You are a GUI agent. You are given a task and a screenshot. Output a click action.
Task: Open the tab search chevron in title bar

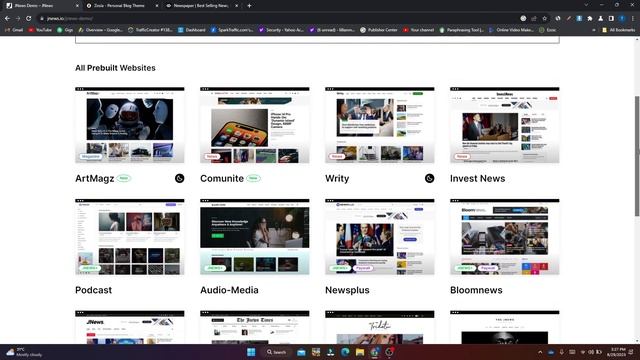pyautogui.click(x=586, y=5)
